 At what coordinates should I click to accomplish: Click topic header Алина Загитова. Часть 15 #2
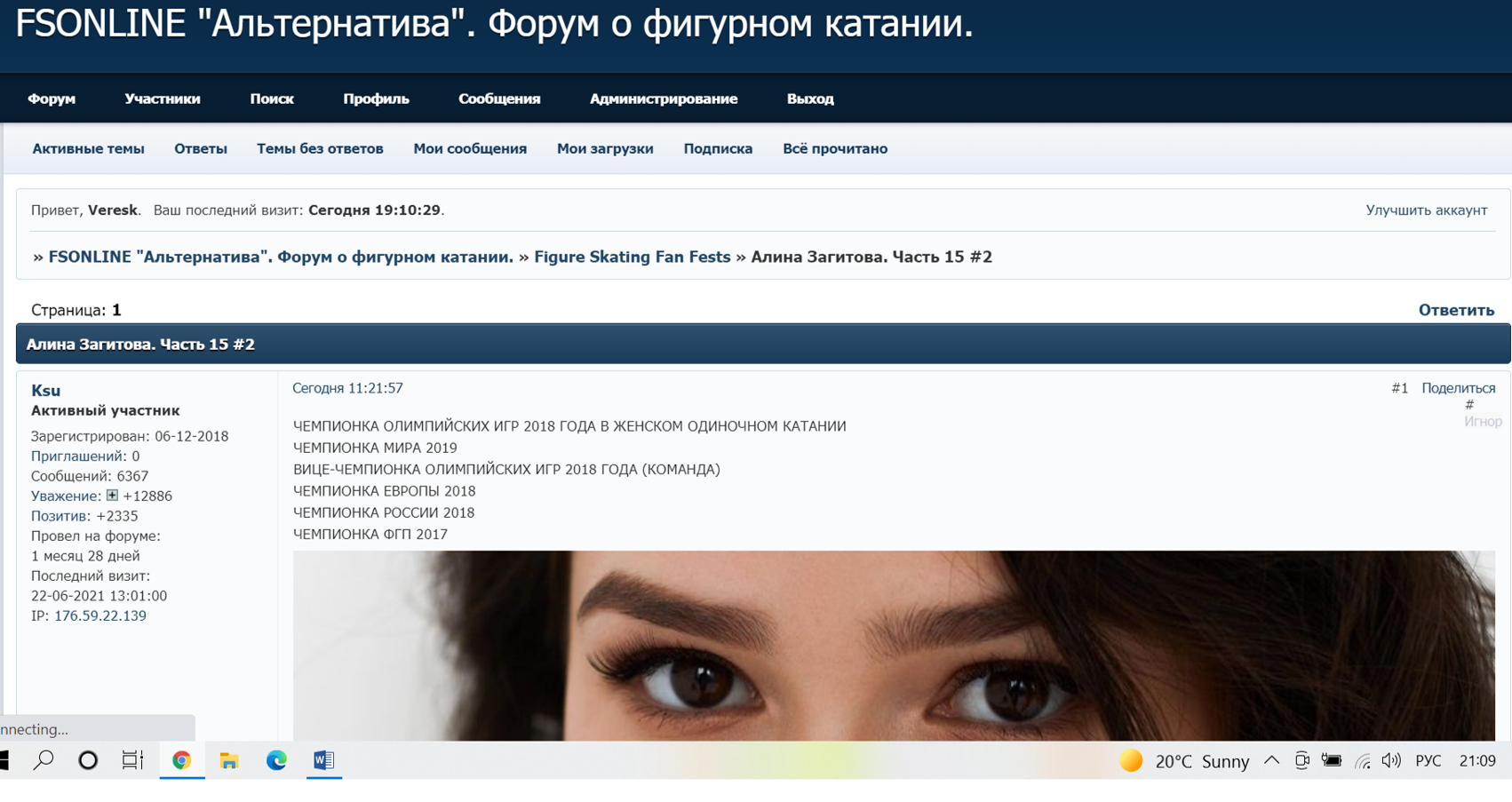(140, 345)
